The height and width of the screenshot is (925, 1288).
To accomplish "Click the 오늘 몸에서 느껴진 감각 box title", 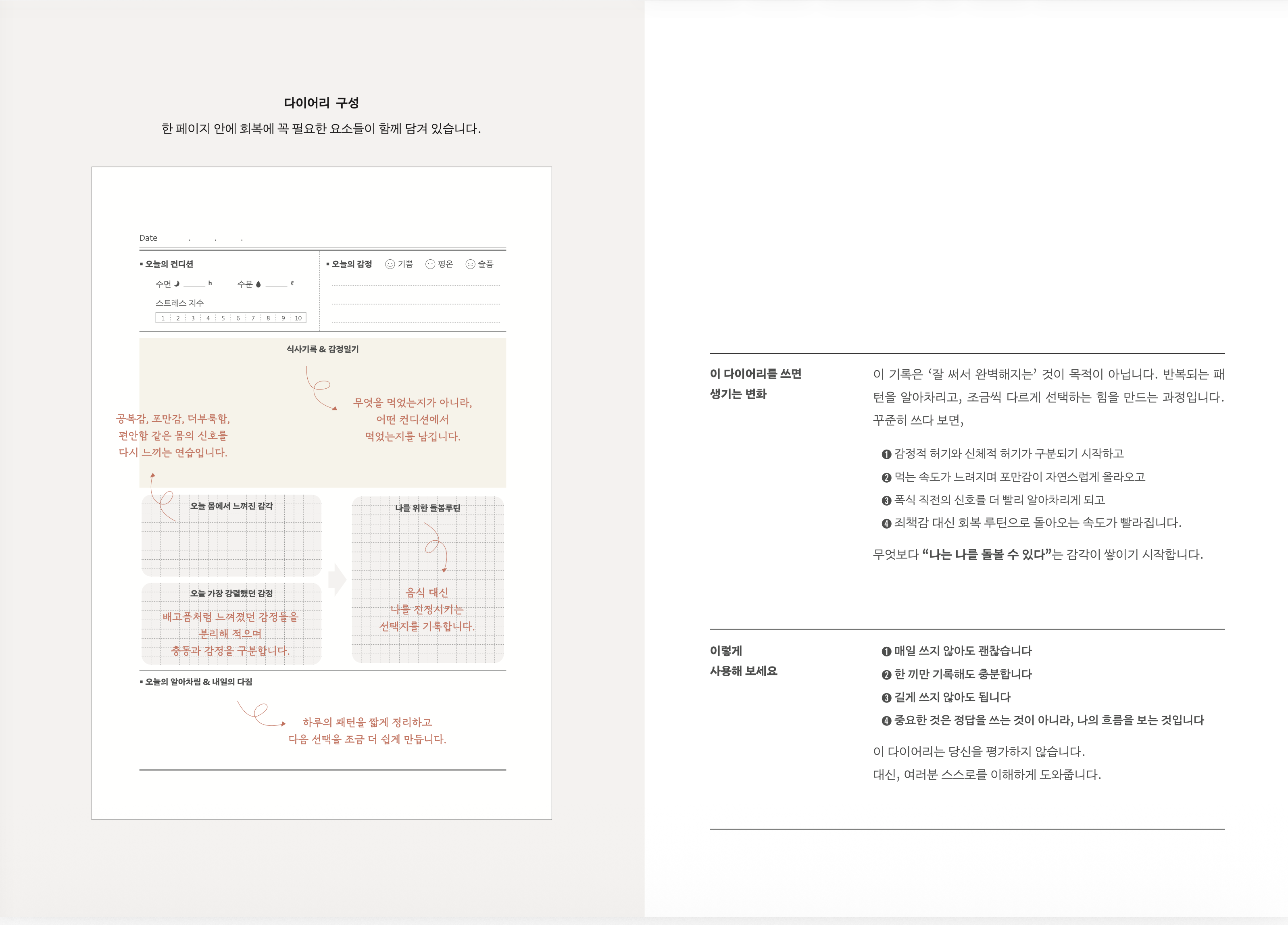I will 232,506.
